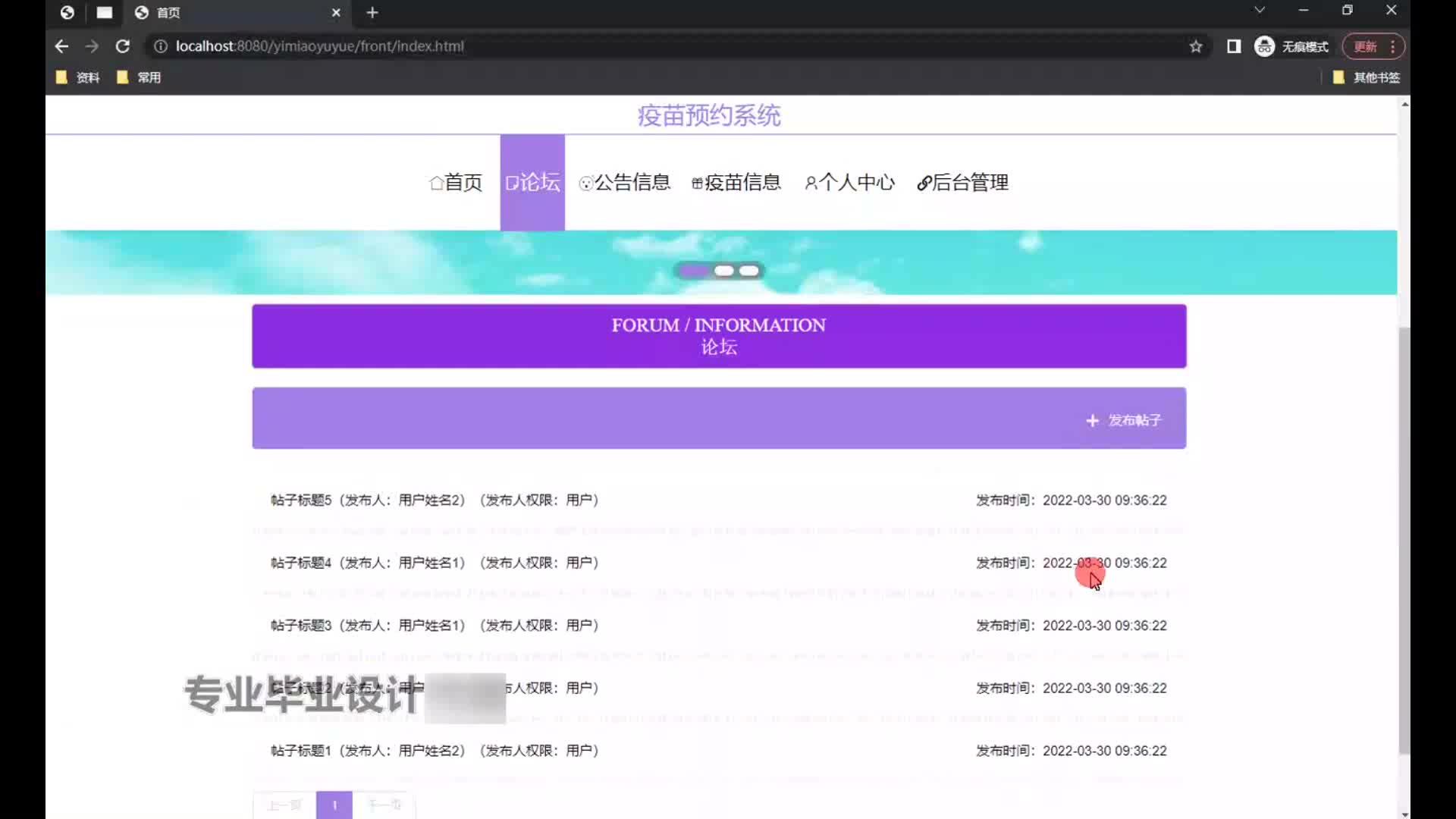Open forum post 帖子标题5
This screenshot has height=819, width=1456.
pos(301,500)
